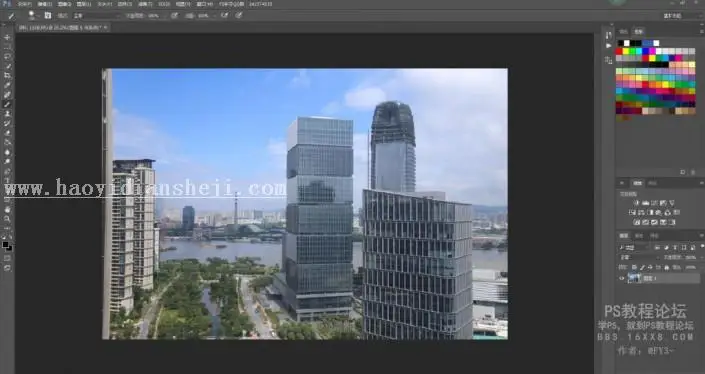This screenshot has width=705, height=374.
Task: Select the Lasso tool
Action: (7, 57)
